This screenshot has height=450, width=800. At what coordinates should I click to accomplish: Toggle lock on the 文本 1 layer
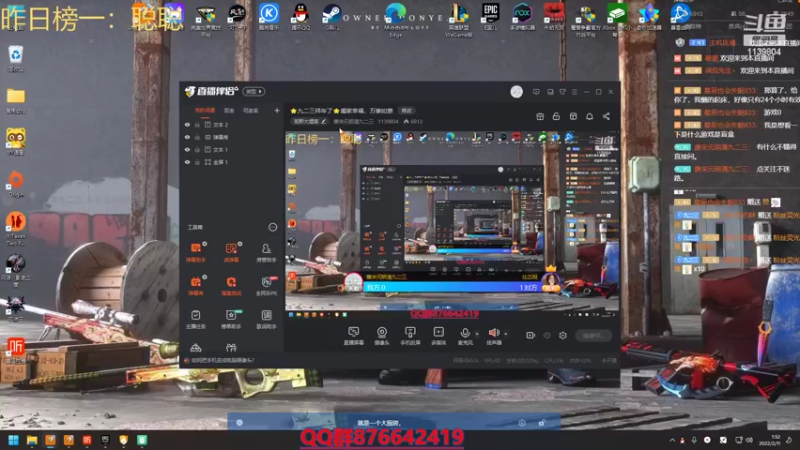[x=197, y=149]
